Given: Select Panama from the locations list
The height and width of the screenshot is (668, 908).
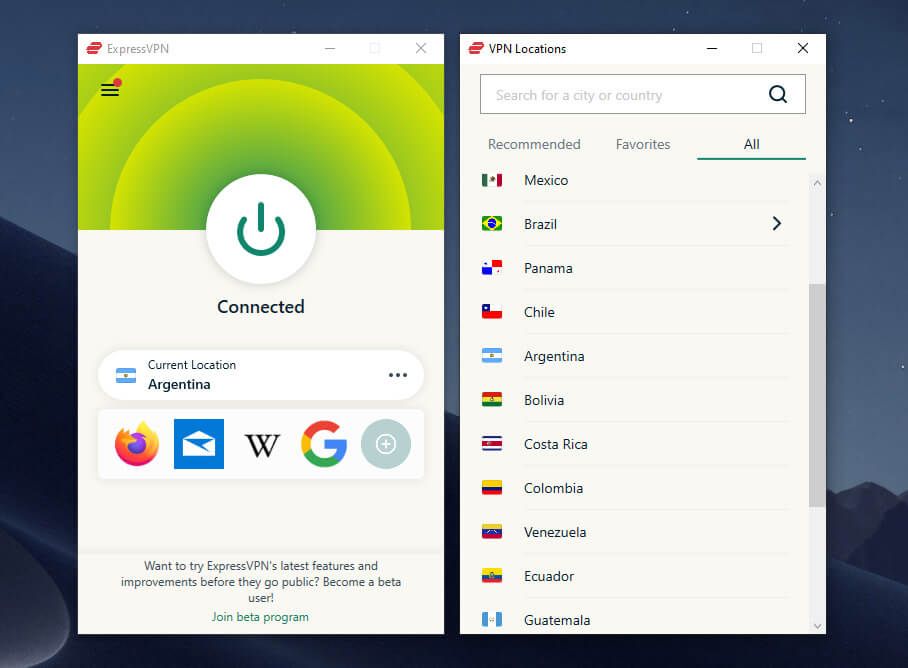Looking at the screenshot, I should pos(635,268).
